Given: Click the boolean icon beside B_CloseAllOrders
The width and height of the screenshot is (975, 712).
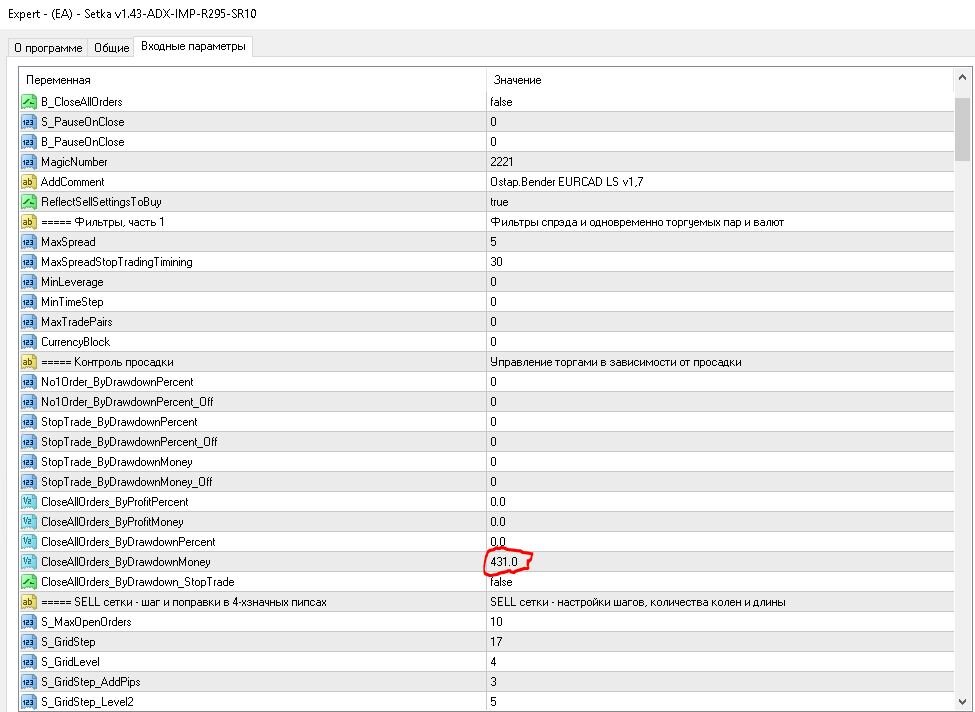Looking at the screenshot, I should point(29,101).
